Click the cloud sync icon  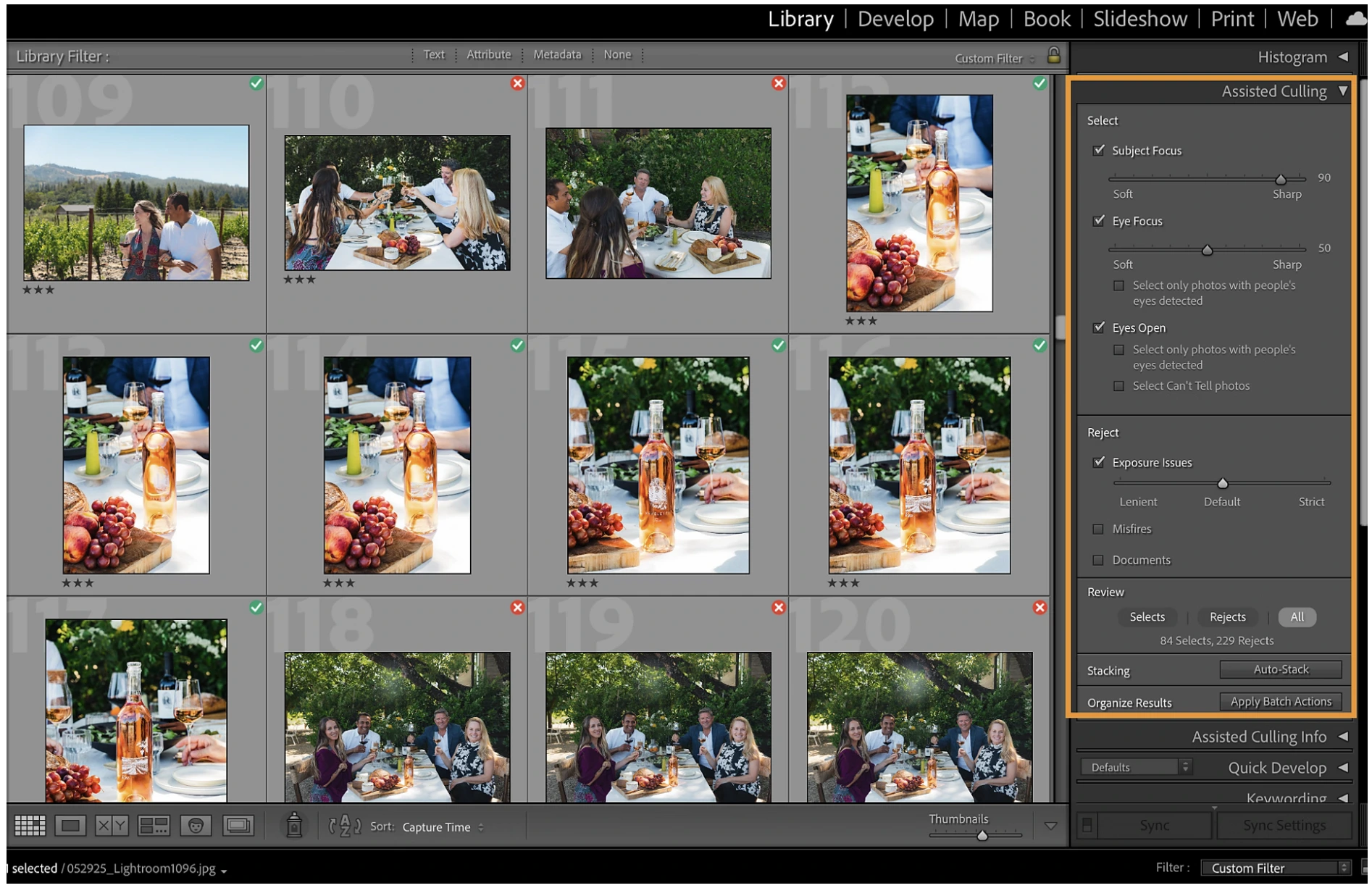pyautogui.click(x=1357, y=19)
